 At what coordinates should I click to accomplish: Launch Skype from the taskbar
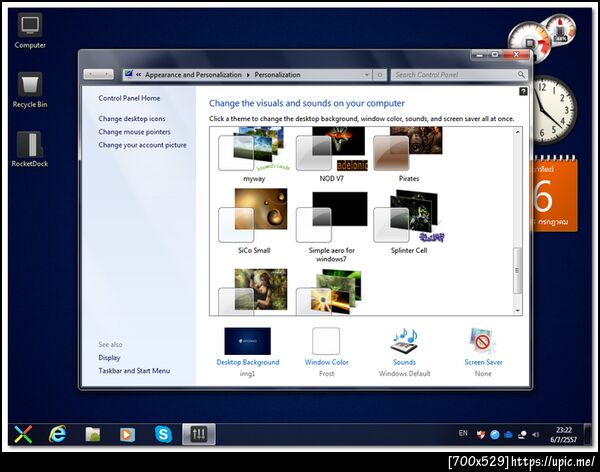click(x=163, y=434)
